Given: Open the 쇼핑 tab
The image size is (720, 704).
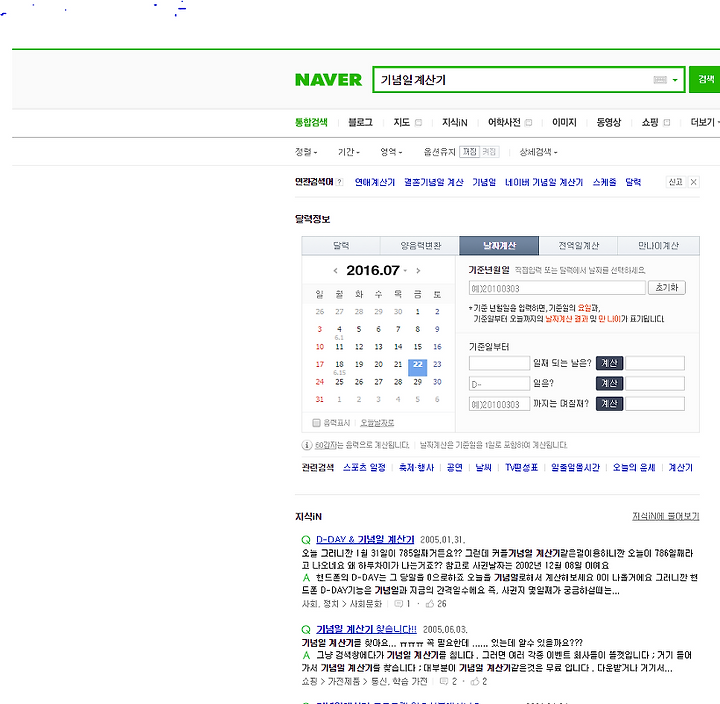Looking at the screenshot, I should [x=650, y=122].
